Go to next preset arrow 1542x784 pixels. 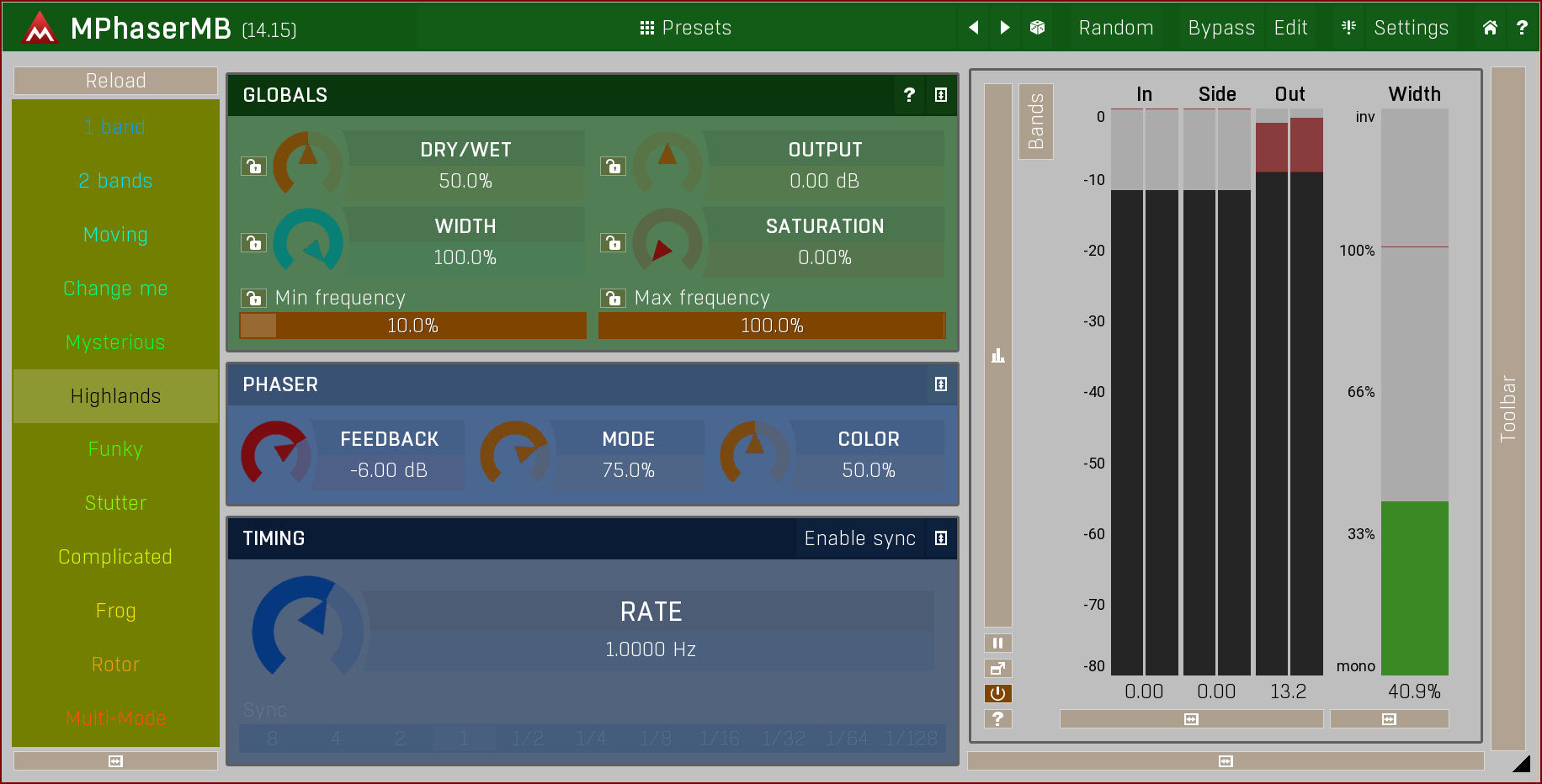tap(1005, 28)
